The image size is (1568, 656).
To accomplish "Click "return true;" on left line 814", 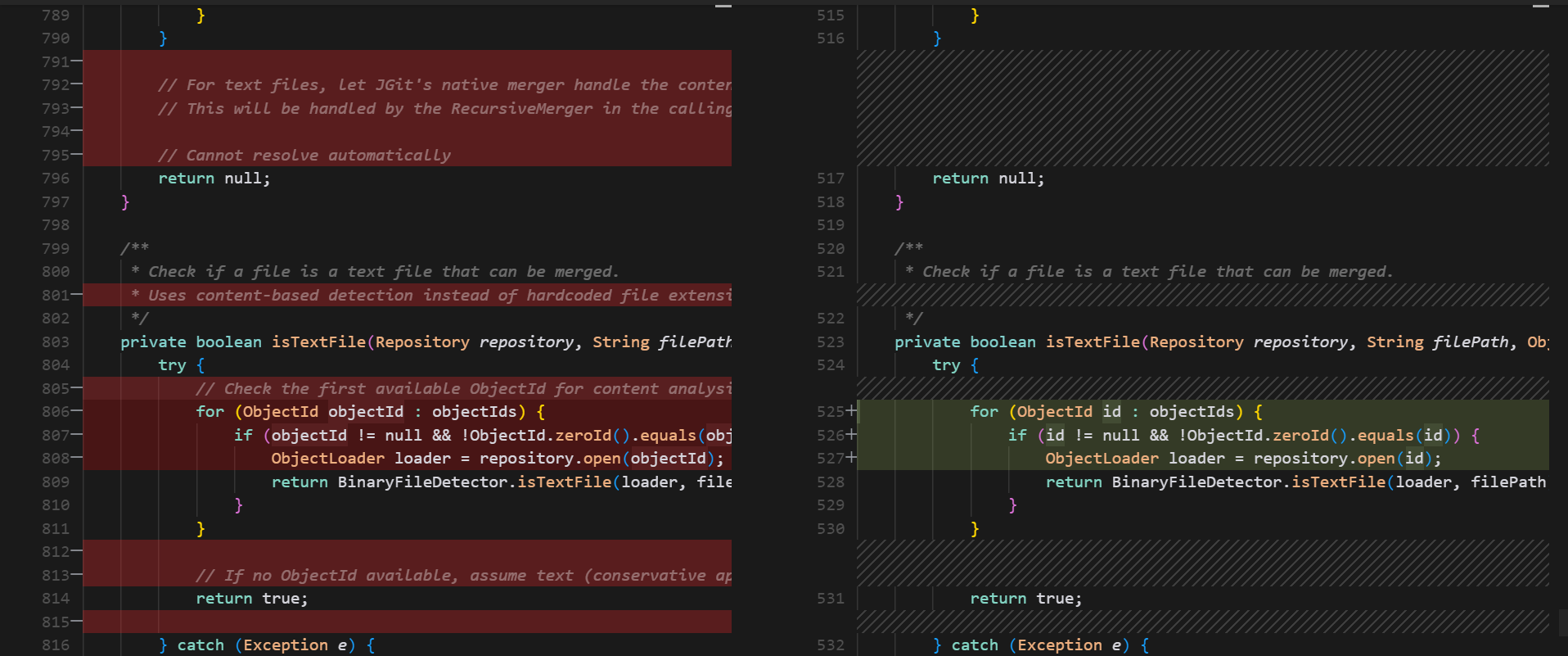I will tap(252, 598).
